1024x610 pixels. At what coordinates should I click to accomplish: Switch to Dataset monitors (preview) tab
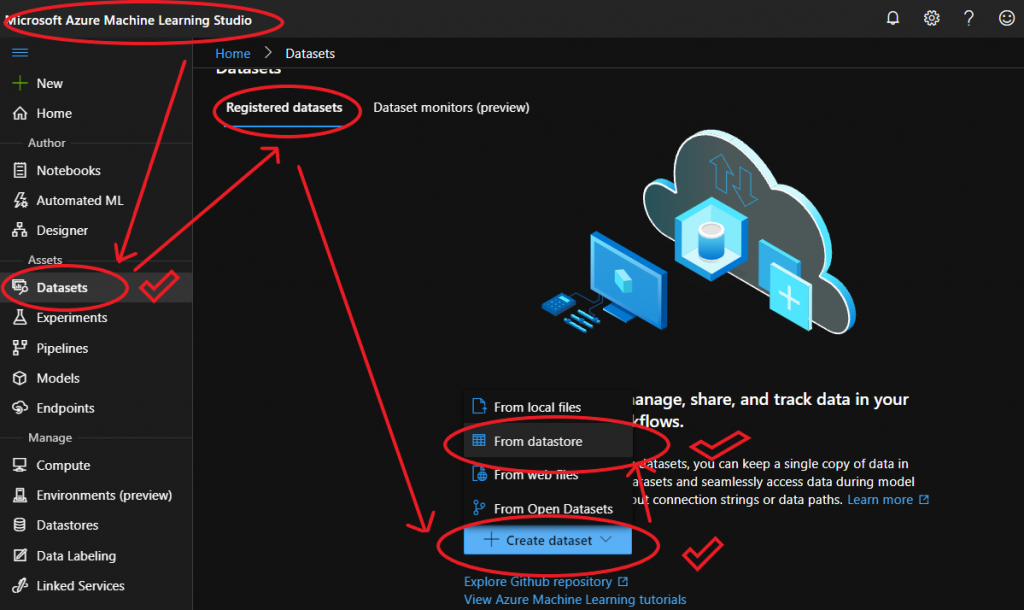point(451,108)
